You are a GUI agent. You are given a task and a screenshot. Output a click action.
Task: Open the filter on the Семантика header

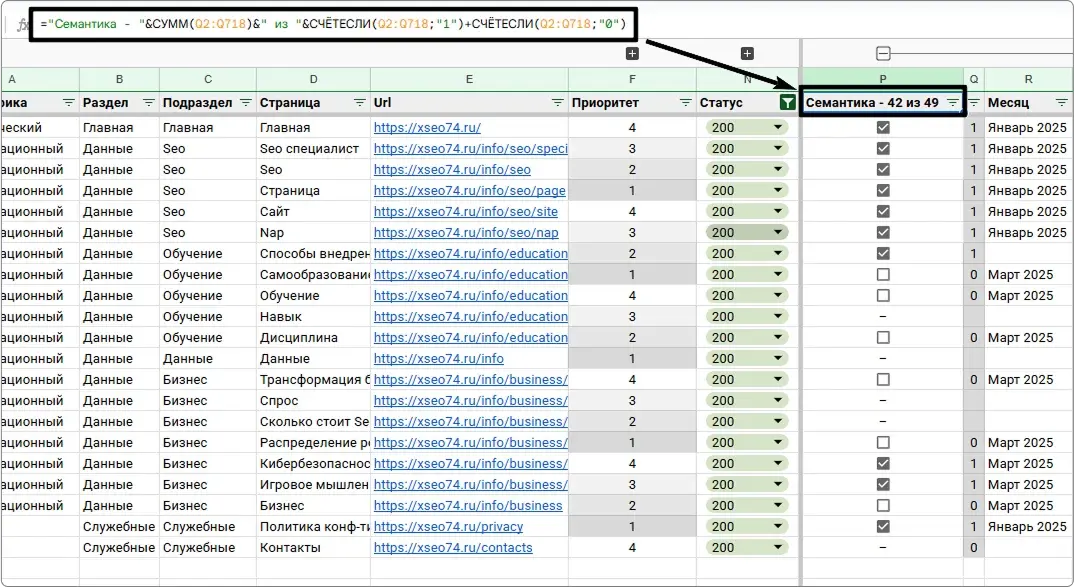(x=953, y=103)
